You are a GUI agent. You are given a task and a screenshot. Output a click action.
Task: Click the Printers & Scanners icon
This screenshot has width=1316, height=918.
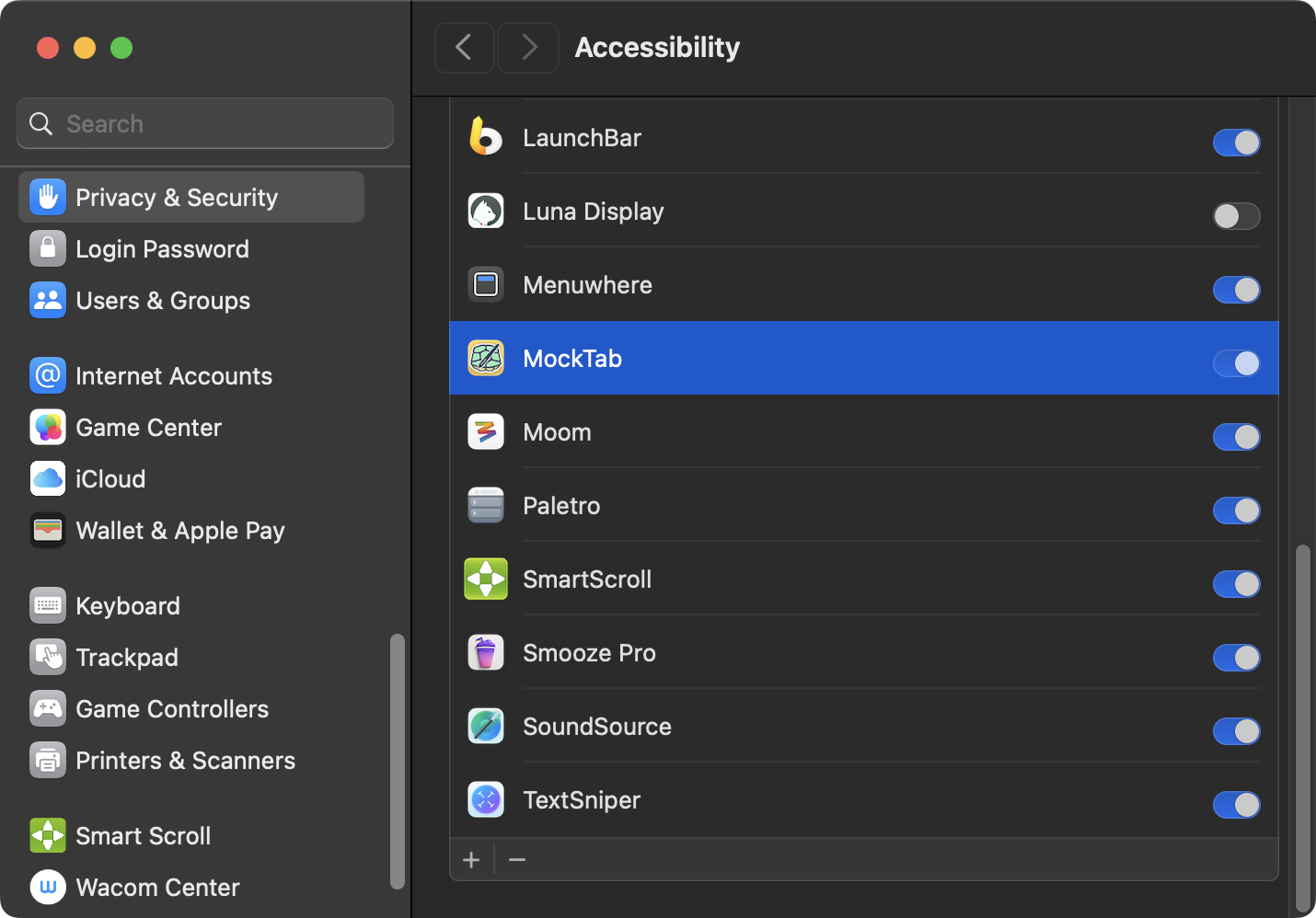(x=48, y=760)
